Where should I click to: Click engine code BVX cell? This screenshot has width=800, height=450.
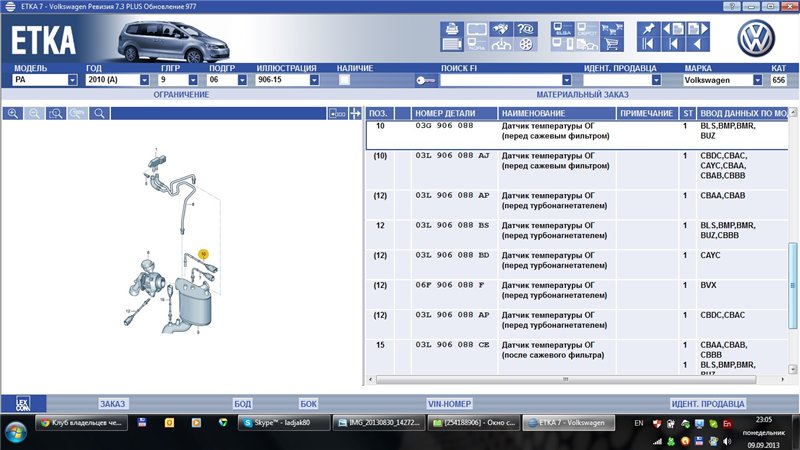point(708,285)
